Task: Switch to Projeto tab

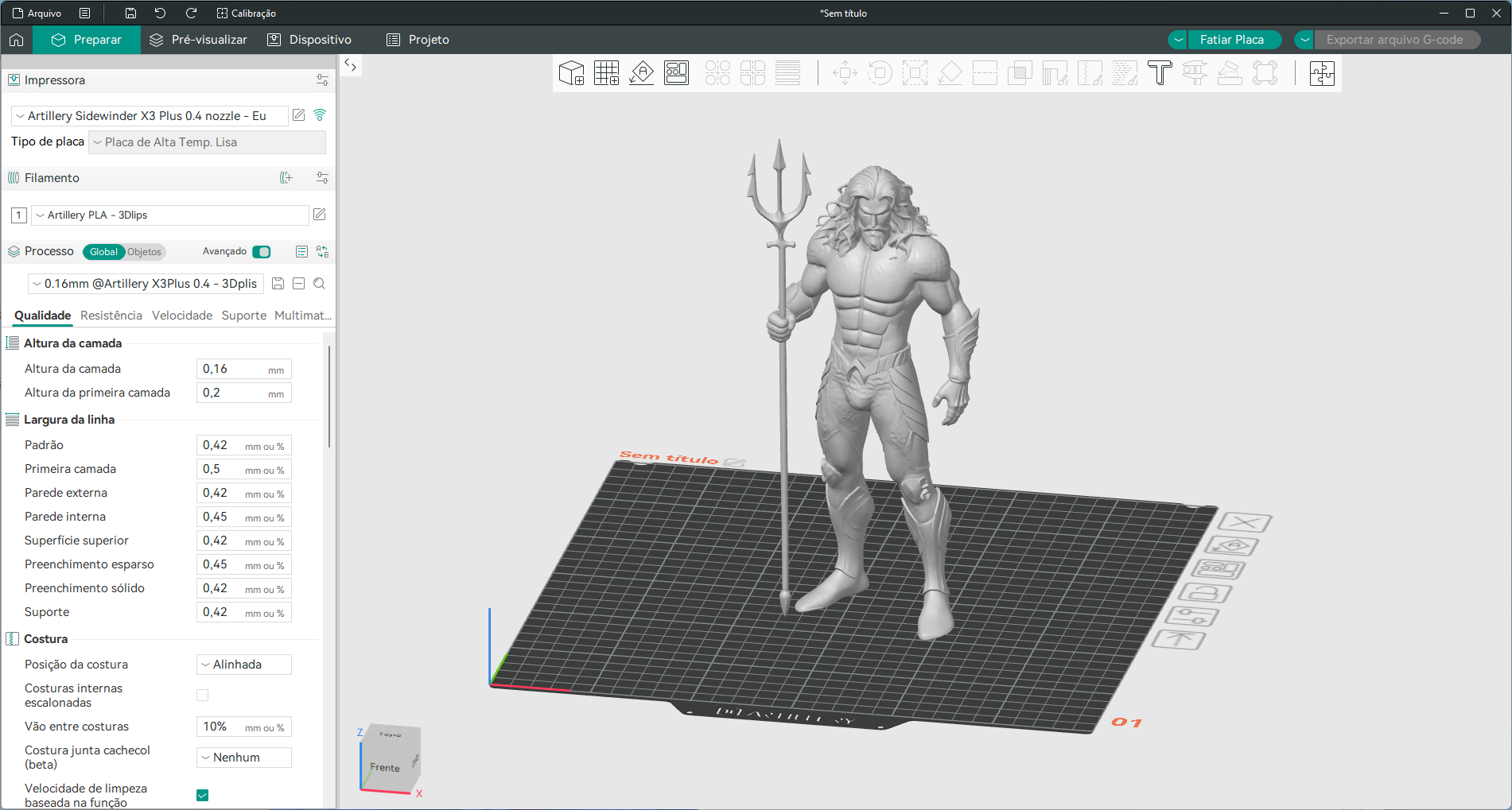Action: (x=418, y=40)
